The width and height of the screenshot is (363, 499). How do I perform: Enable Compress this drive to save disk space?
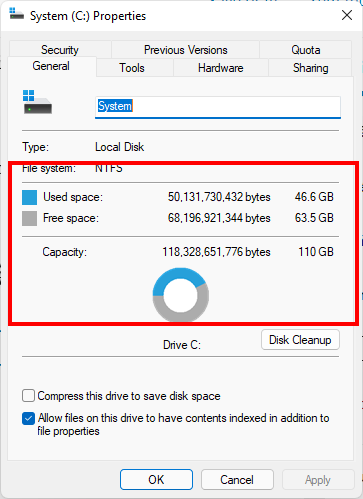[28, 396]
